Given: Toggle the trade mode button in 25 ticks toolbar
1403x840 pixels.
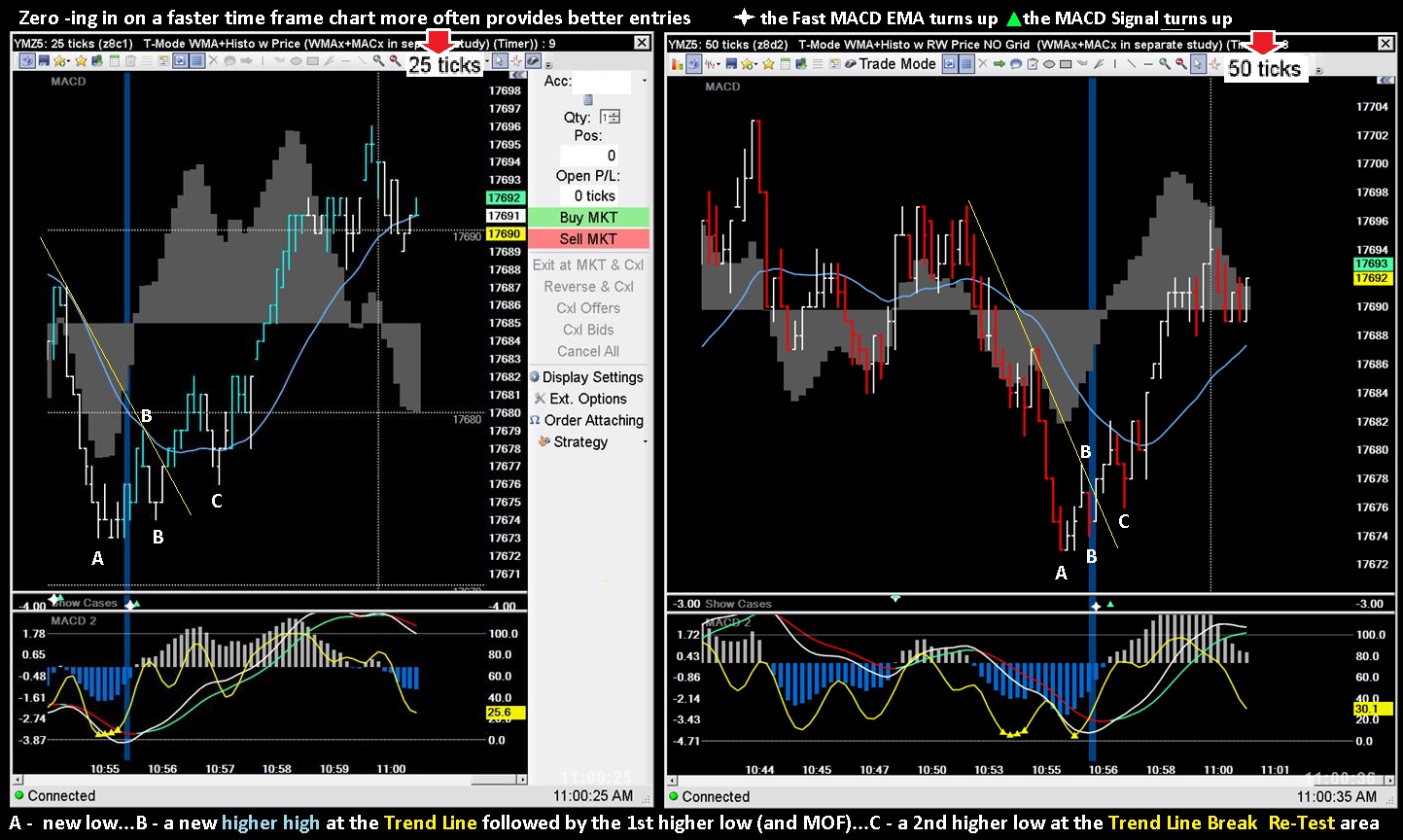Looking at the screenshot, I should point(534,60).
